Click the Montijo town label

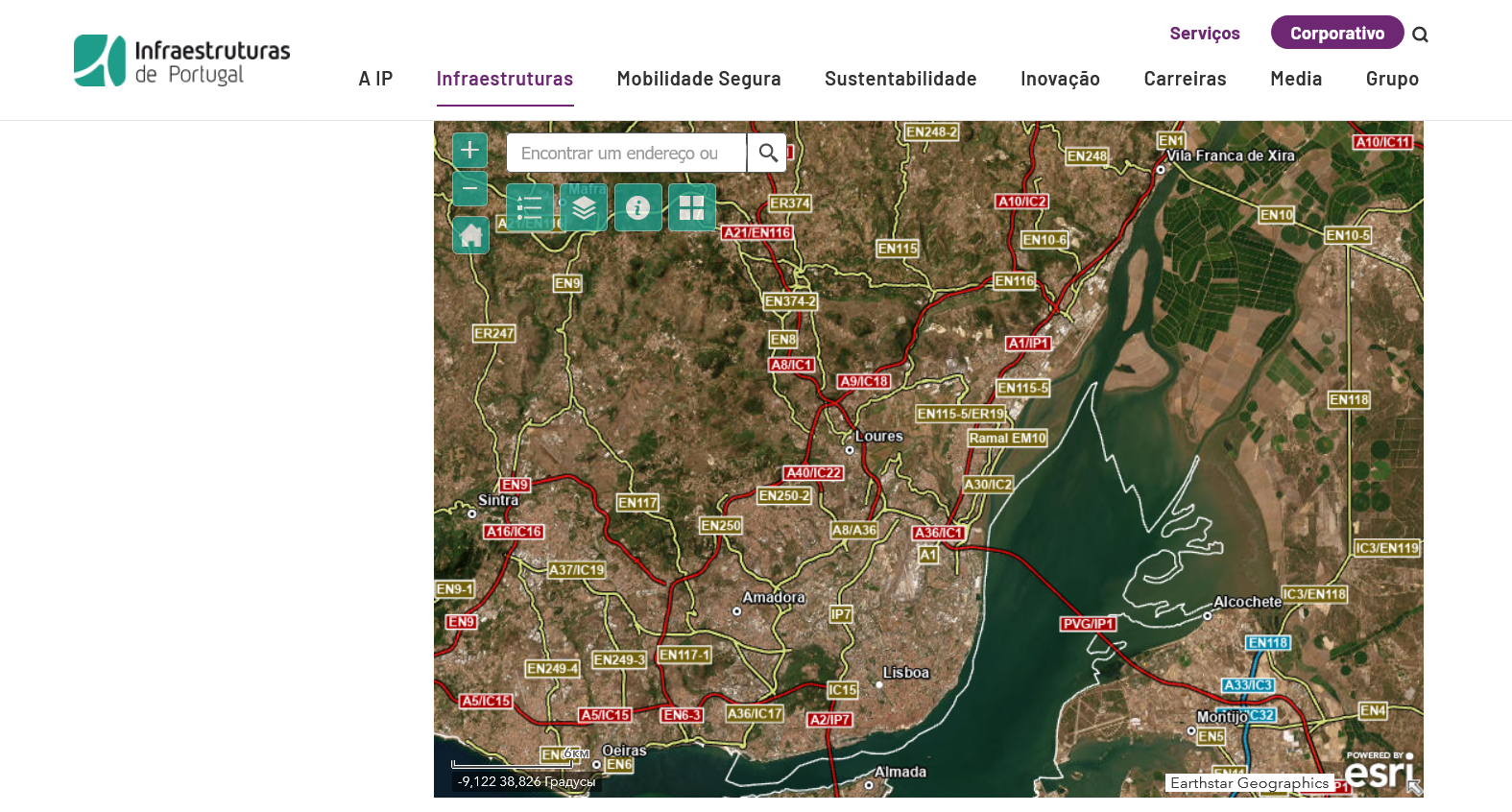pos(1221,717)
